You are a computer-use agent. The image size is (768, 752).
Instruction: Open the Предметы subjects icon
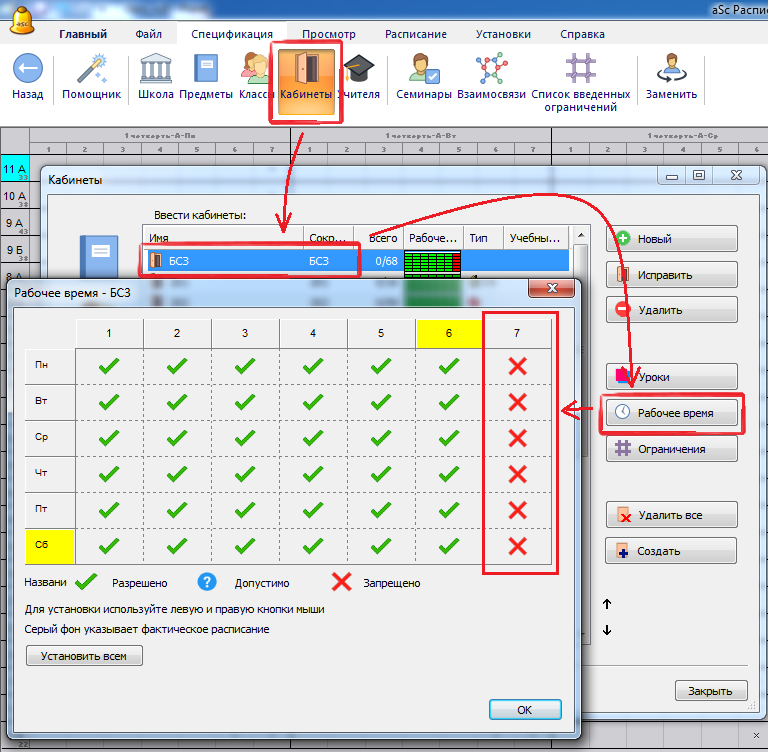(207, 70)
